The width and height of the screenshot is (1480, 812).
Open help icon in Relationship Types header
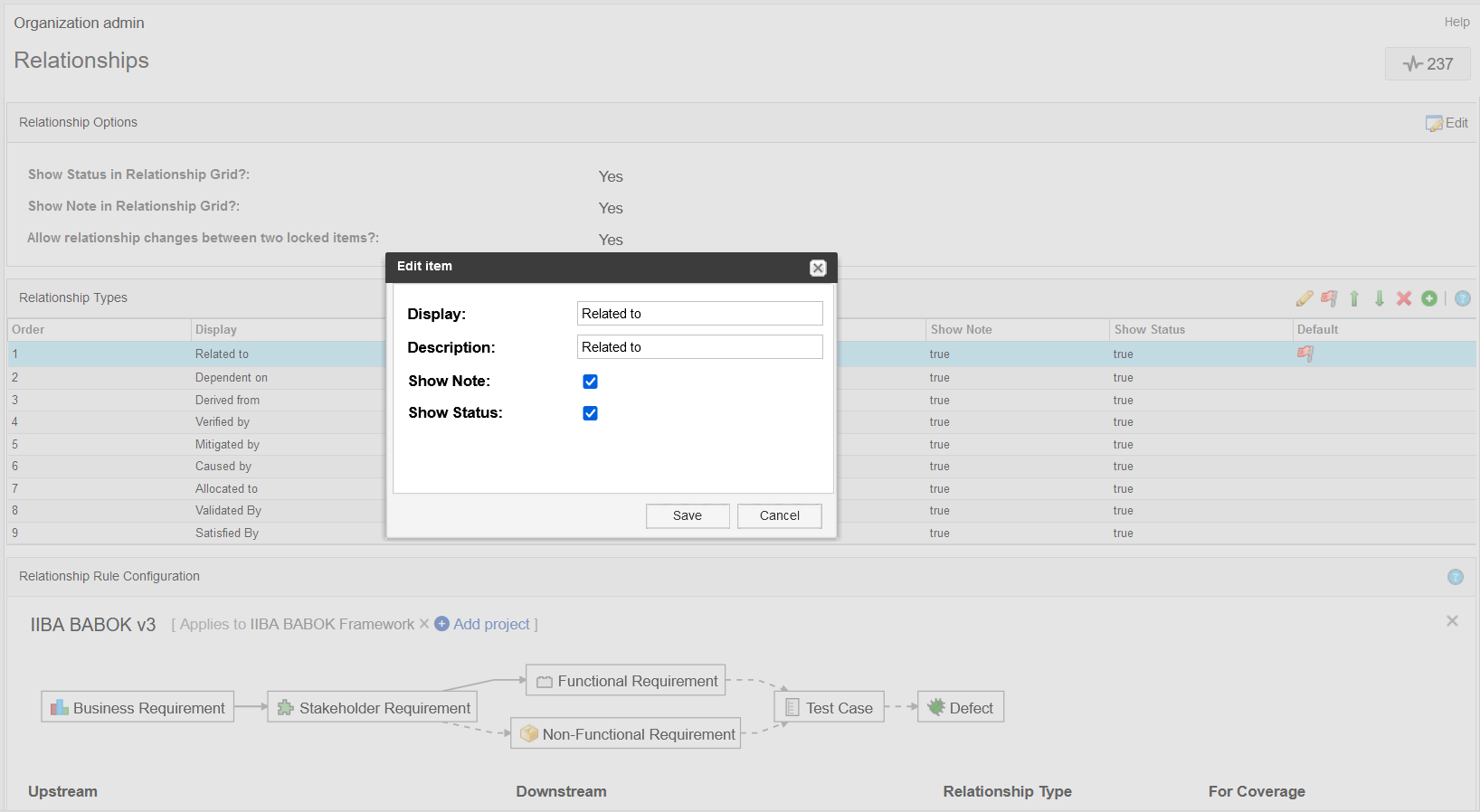coord(1463,298)
